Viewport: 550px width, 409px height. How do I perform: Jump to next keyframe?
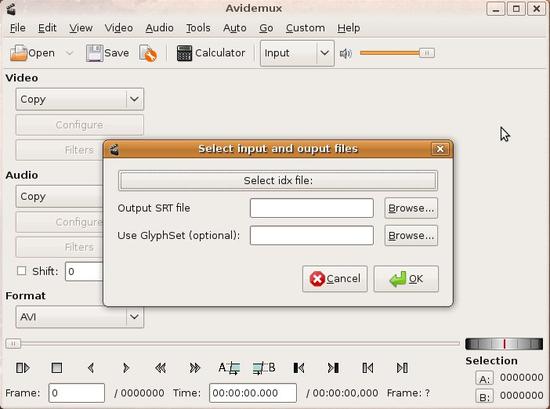(x=195, y=368)
